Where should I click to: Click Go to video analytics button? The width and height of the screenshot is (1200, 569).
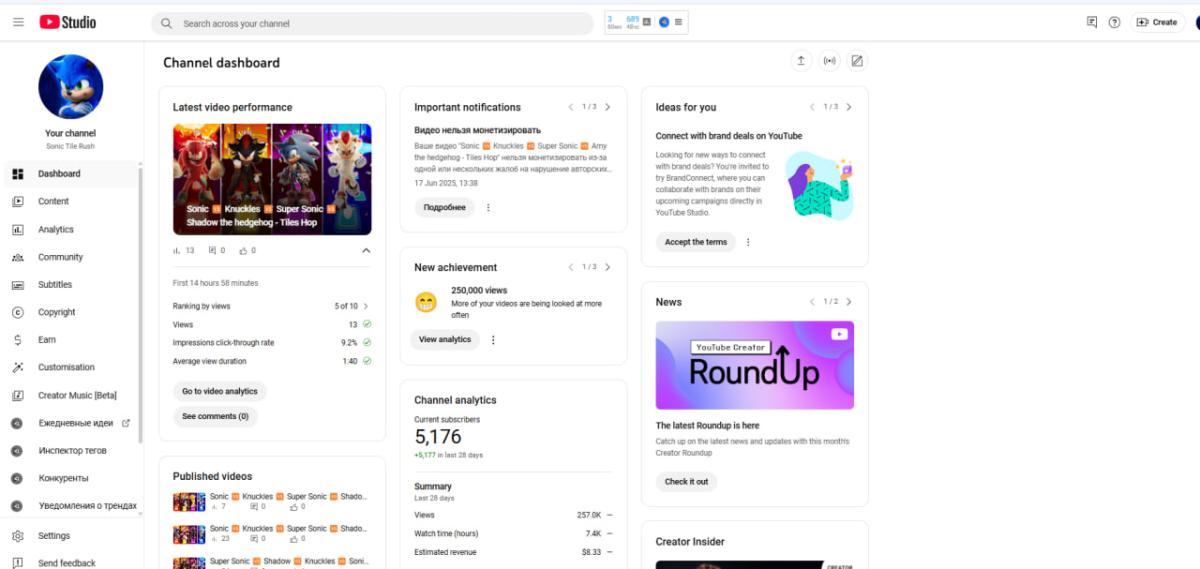pyautogui.click(x=220, y=392)
